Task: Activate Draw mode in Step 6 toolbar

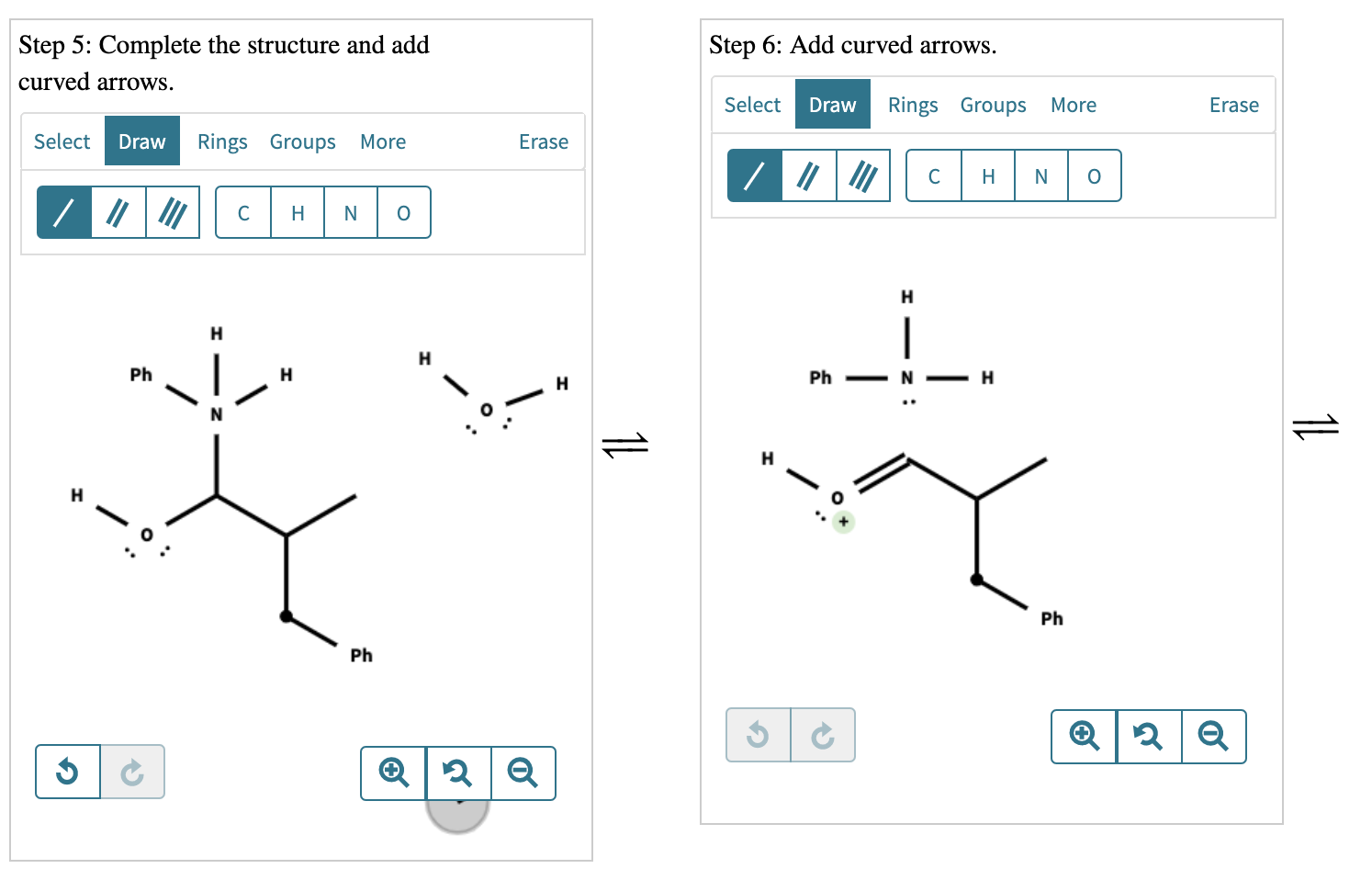Action: (832, 104)
